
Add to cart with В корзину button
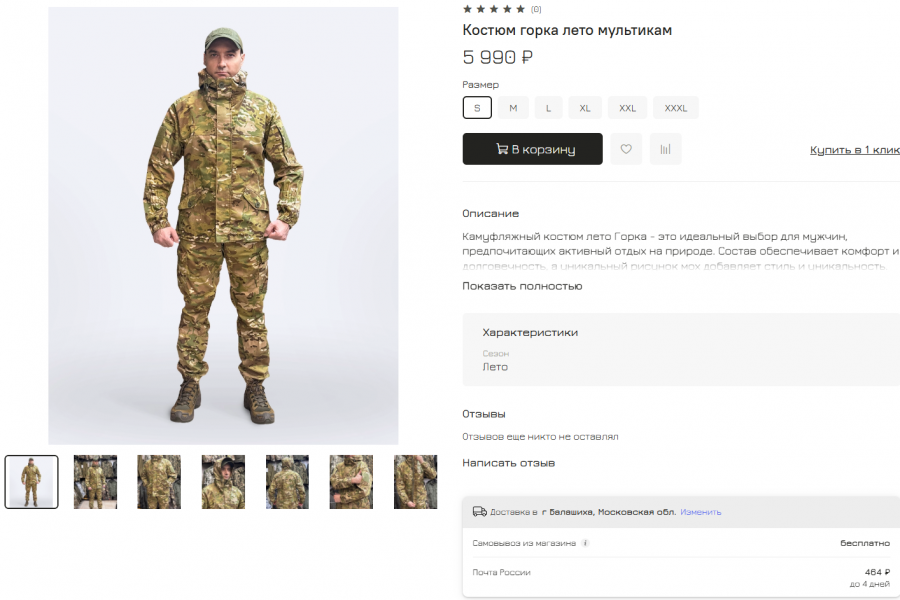coord(532,149)
